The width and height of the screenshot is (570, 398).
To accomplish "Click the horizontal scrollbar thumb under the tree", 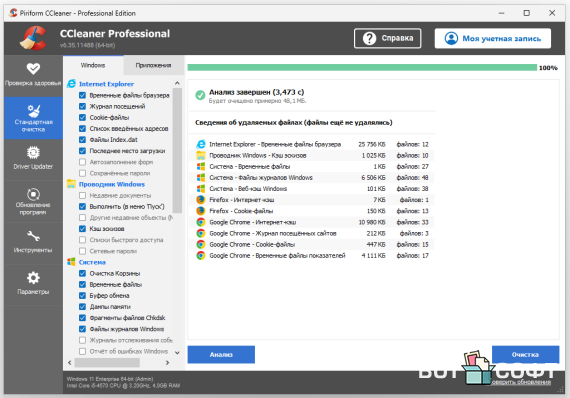I will click(107, 362).
